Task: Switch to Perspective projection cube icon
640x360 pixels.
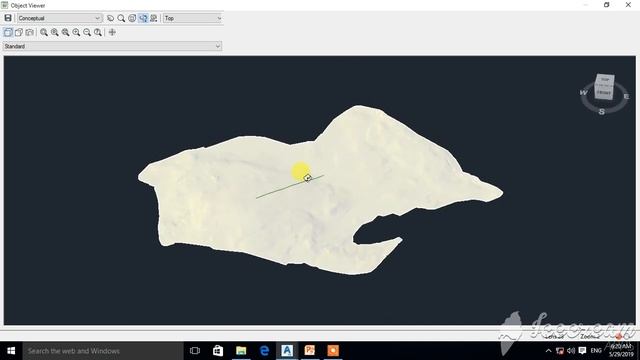Action: coord(19,32)
